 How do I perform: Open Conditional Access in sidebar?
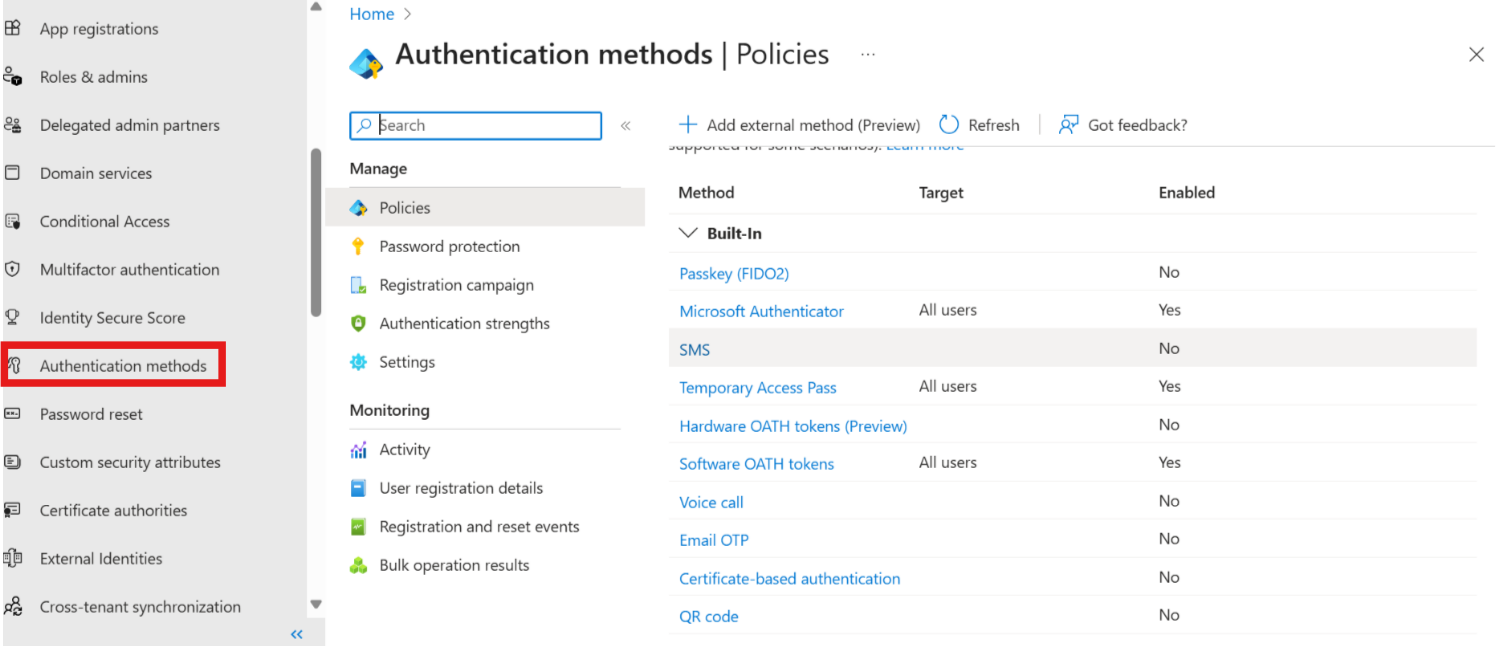(104, 222)
